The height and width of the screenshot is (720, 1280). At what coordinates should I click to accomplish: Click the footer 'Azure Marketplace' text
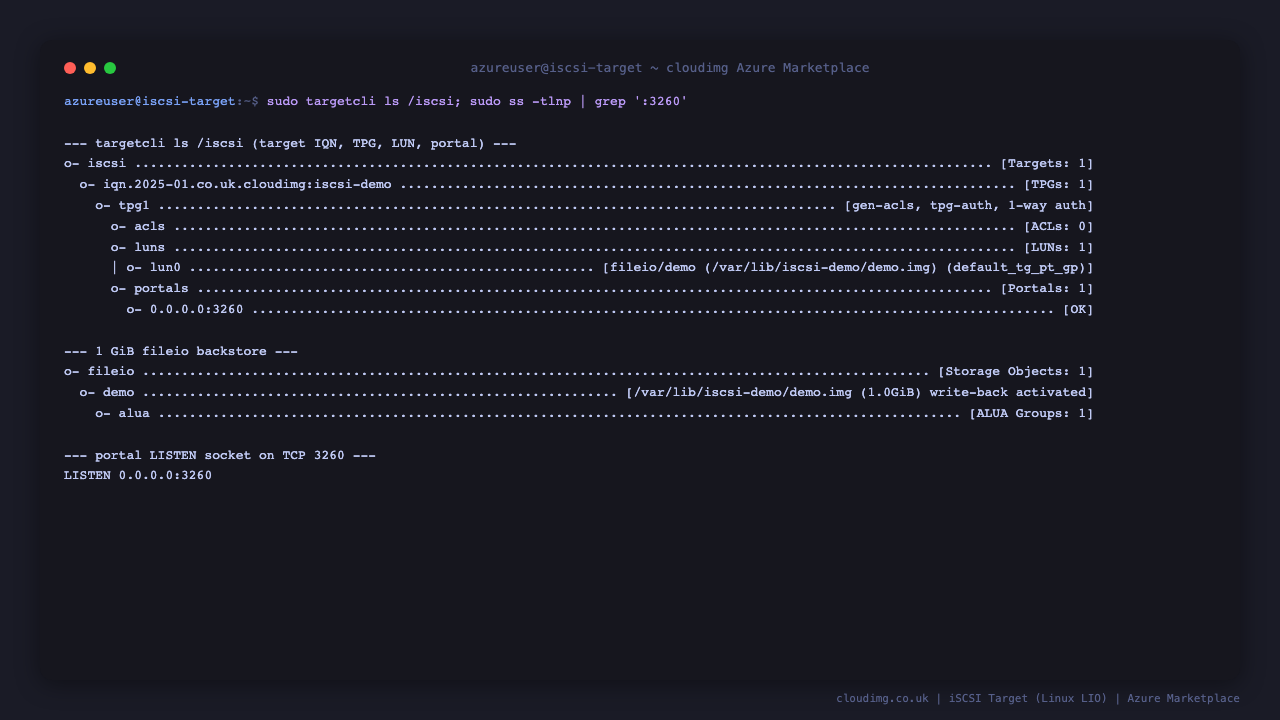pyautogui.click(x=1183, y=698)
